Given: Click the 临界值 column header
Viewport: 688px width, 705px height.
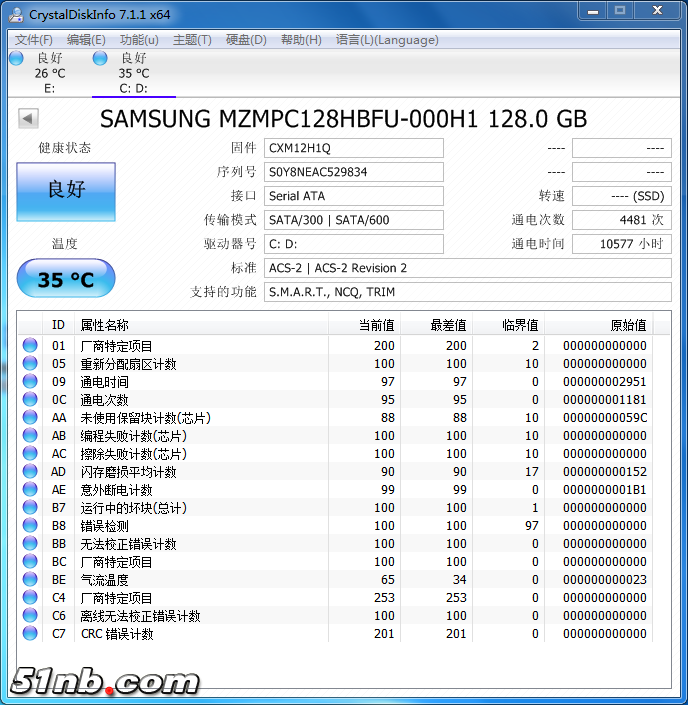Looking at the screenshot, I should pos(508,325).
